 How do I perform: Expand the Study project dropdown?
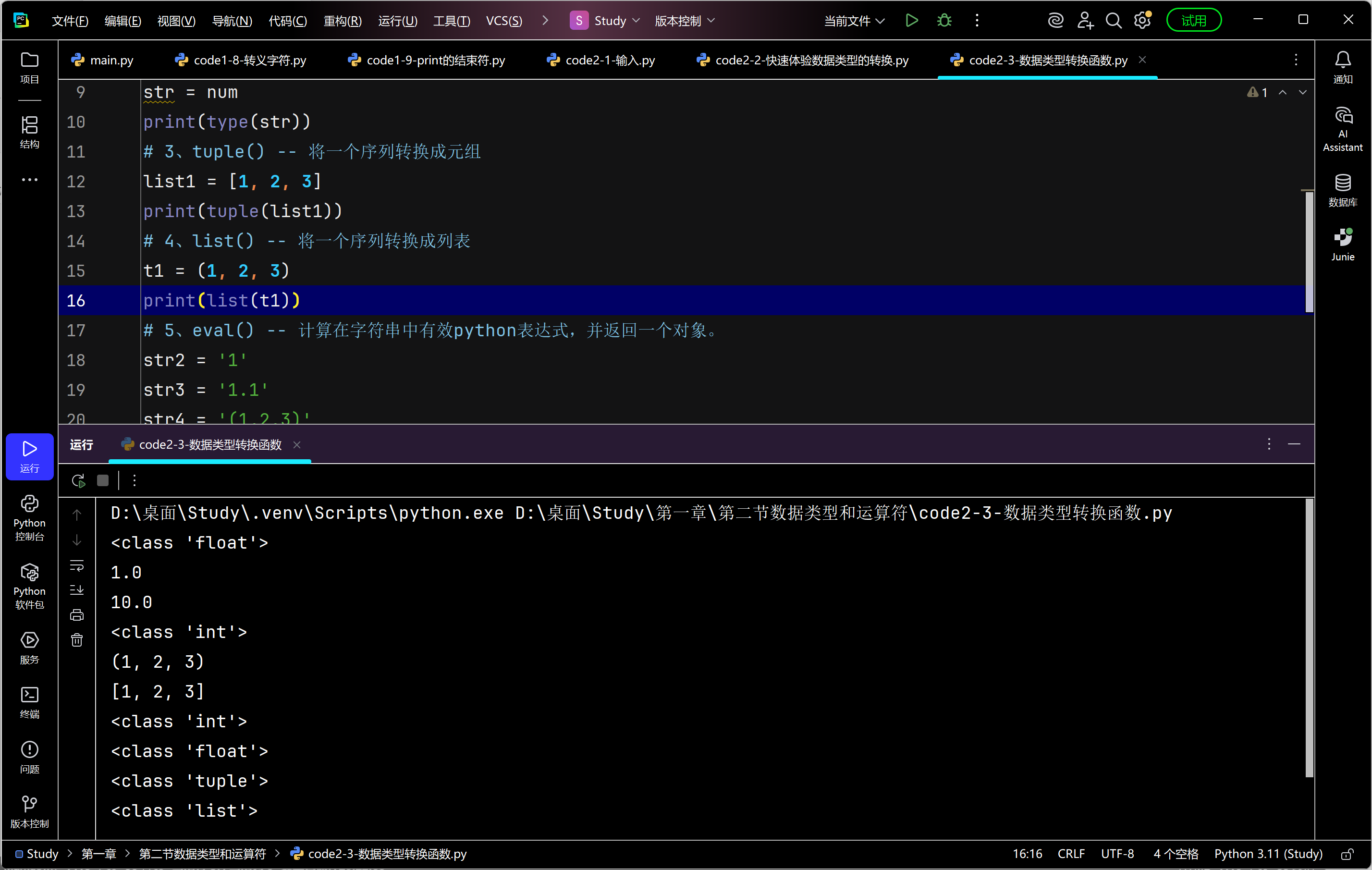(610, 21)
